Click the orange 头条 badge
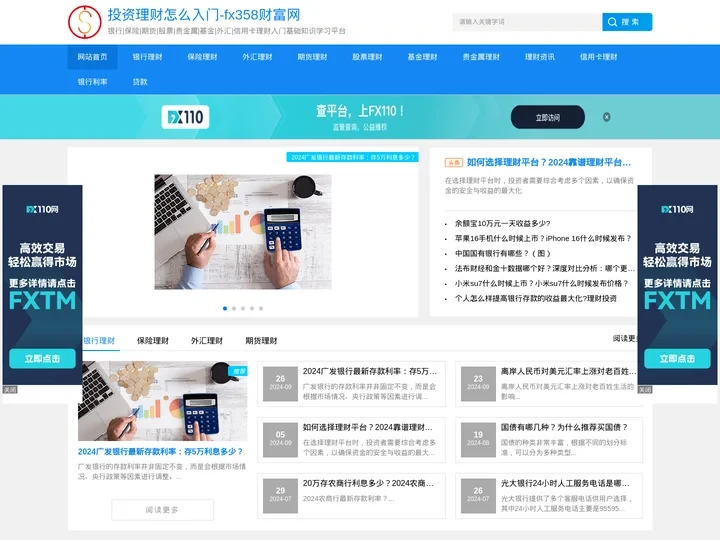 coord(454,163)
